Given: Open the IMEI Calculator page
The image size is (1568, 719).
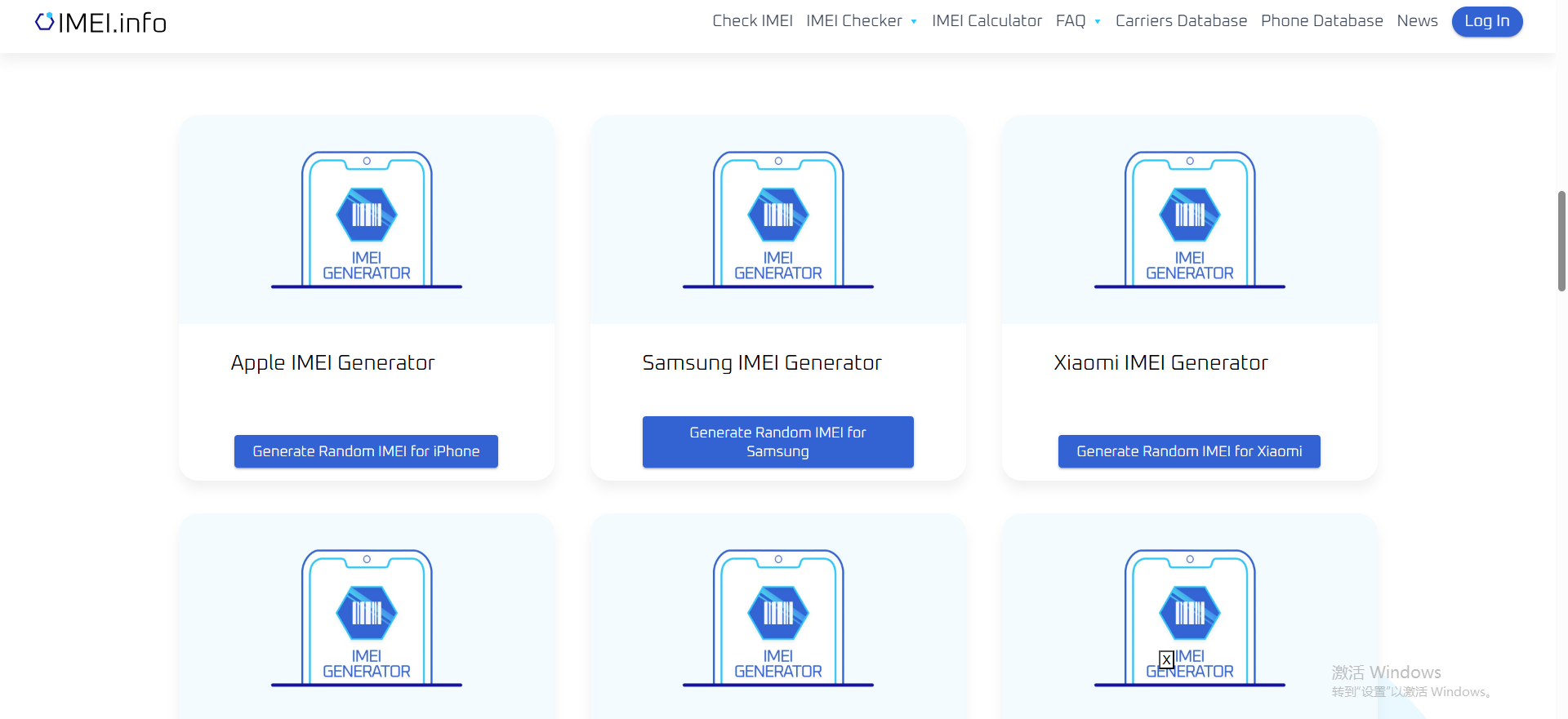Looking at the screenshot, I should point(987,21).
